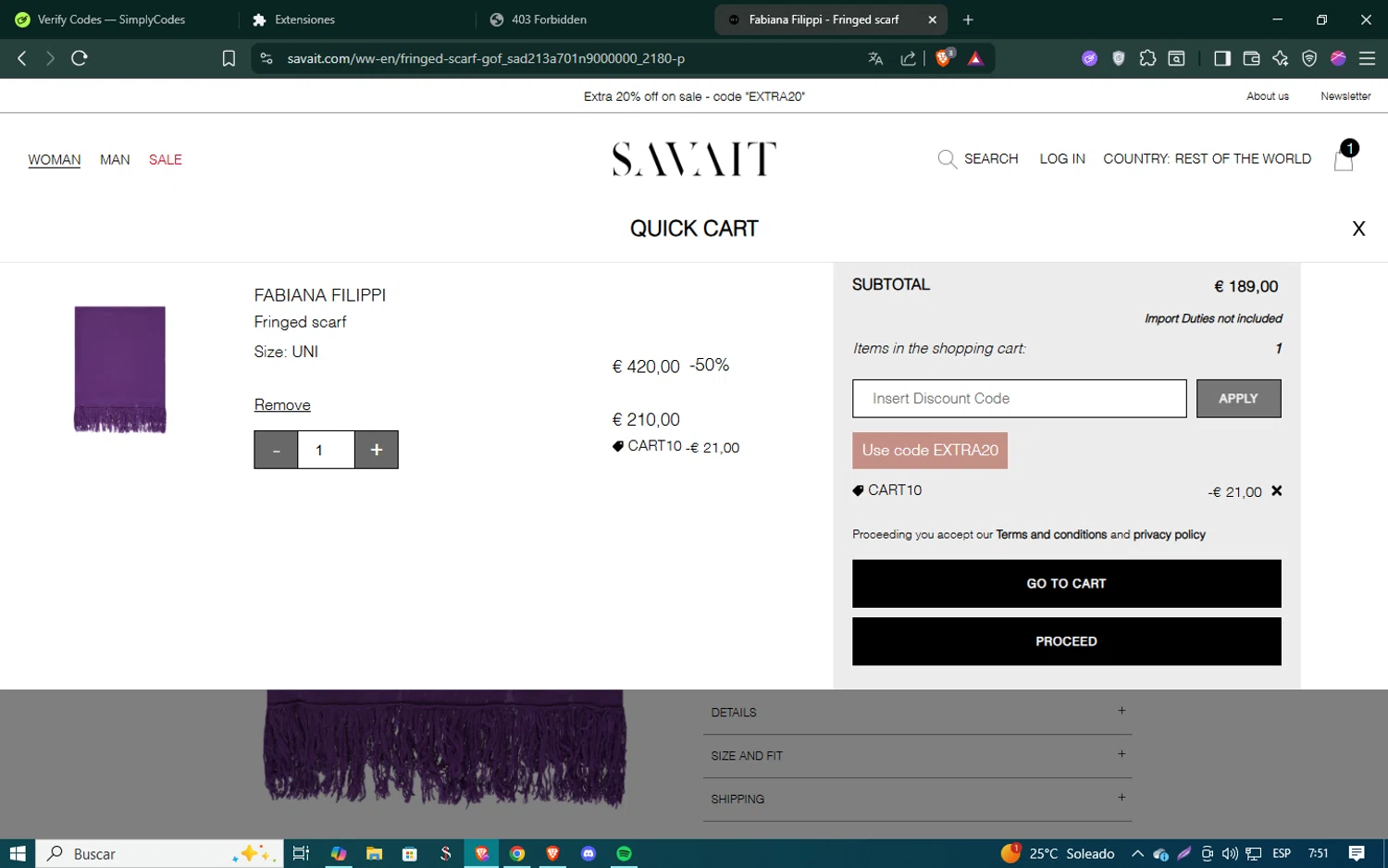This screenshot has height=868, width=1388.
Task: Decrease quantity with the minus button
Action: pos(276,450)
